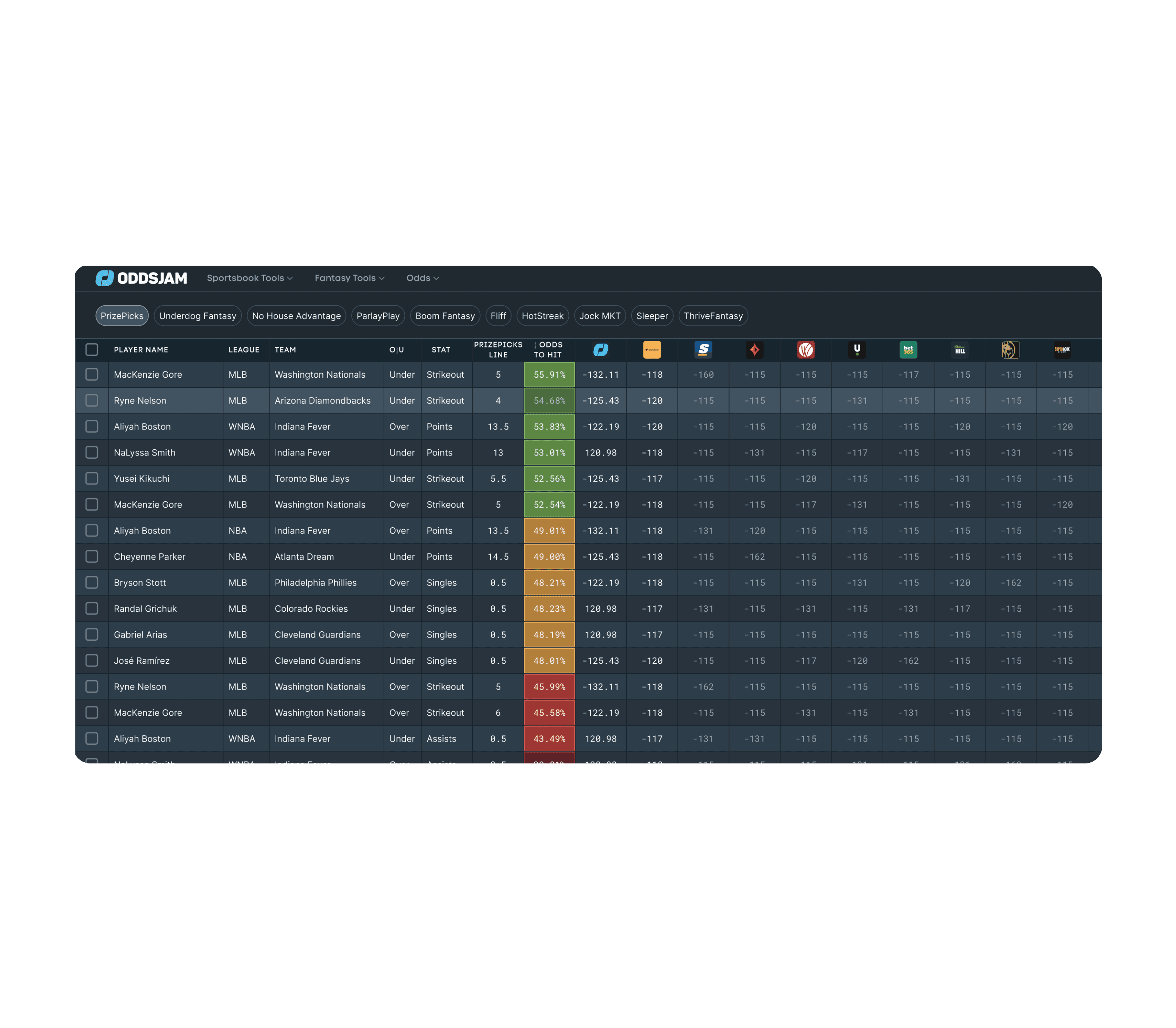Switch to Jock MKT tab
This screenshot has height=1028, width=1176.
click(600, 316)
